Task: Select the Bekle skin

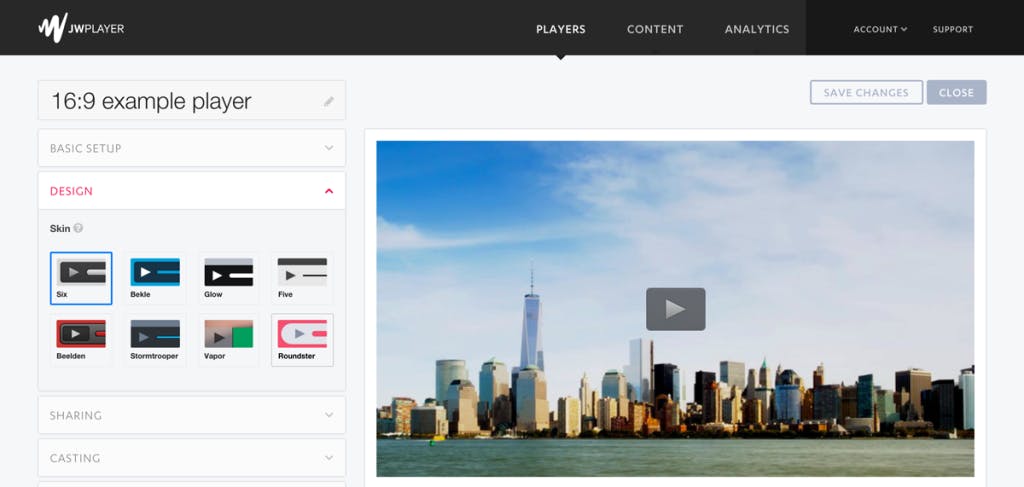Action: tap(155, 278)
